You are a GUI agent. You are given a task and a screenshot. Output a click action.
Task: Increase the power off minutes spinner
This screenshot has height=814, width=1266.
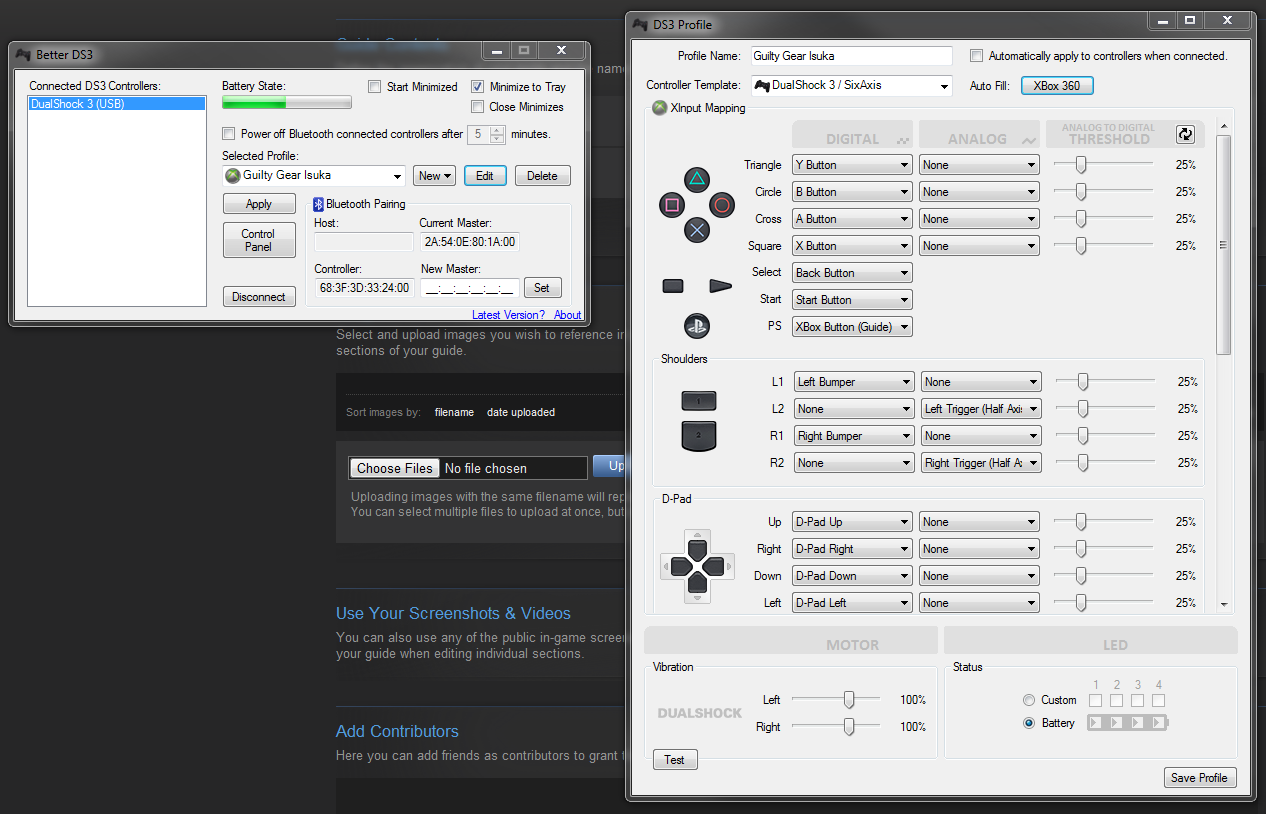498,130
